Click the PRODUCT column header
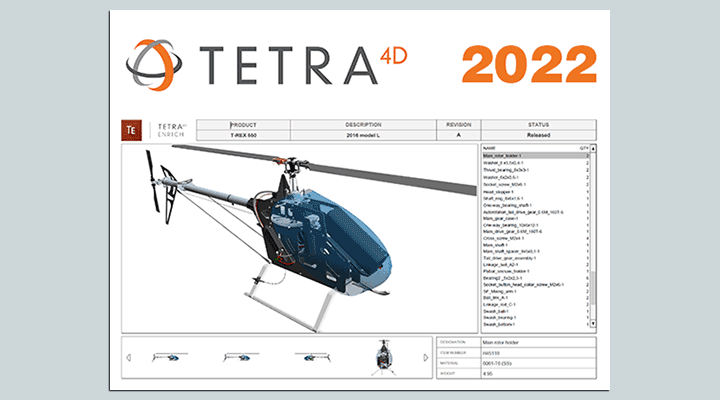Viewport: 720px width, 400px height. [x=243, y=125]
